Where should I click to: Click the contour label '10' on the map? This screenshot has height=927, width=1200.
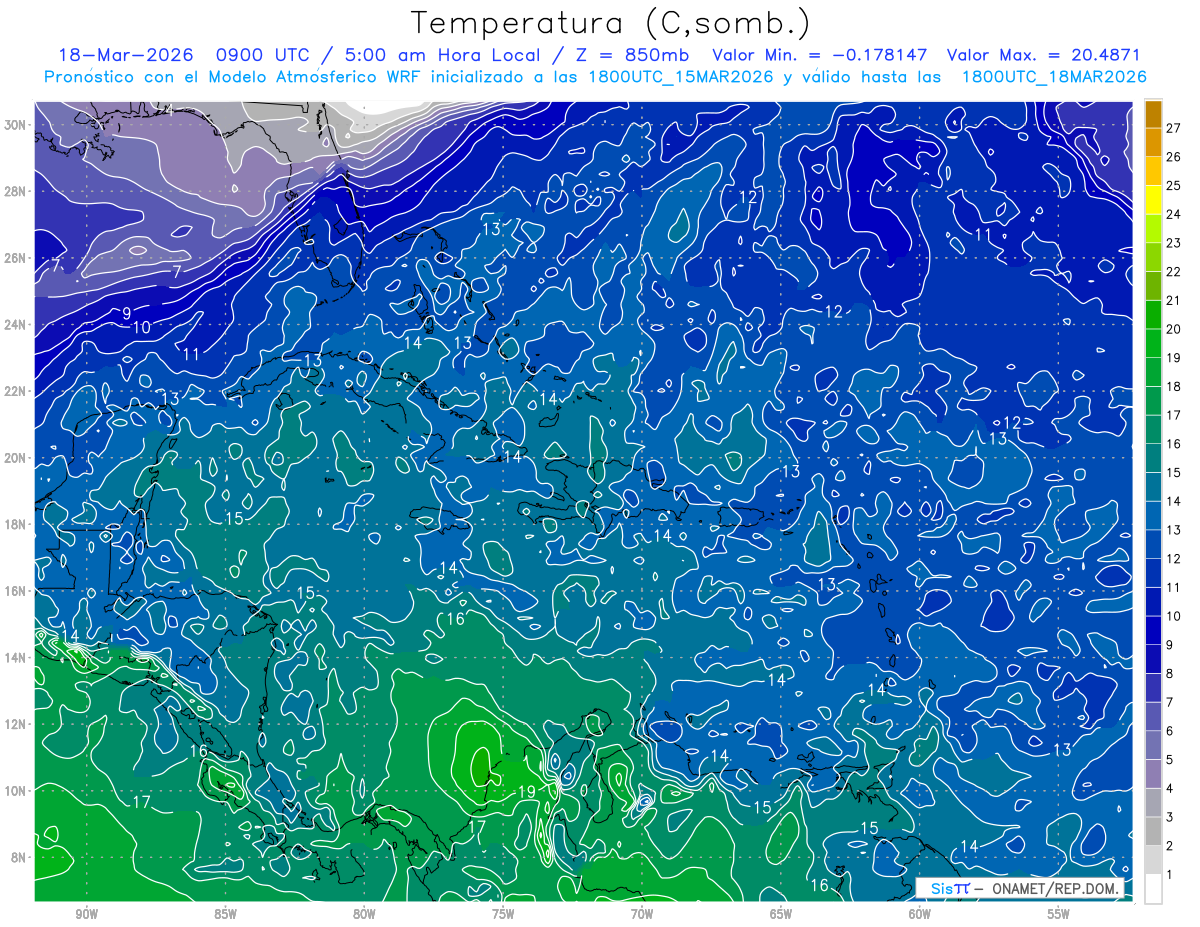(141, 327)
